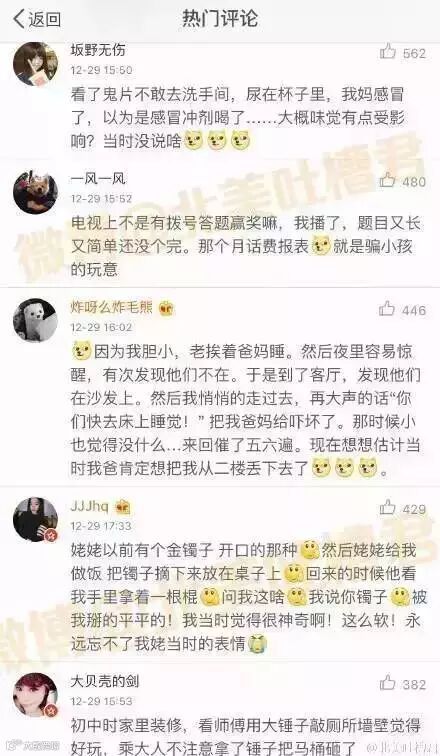Open 炸呀么炸毛熊's polar bear avatar
The width and height of the screenshot is (440, 756).
(35, 320)
